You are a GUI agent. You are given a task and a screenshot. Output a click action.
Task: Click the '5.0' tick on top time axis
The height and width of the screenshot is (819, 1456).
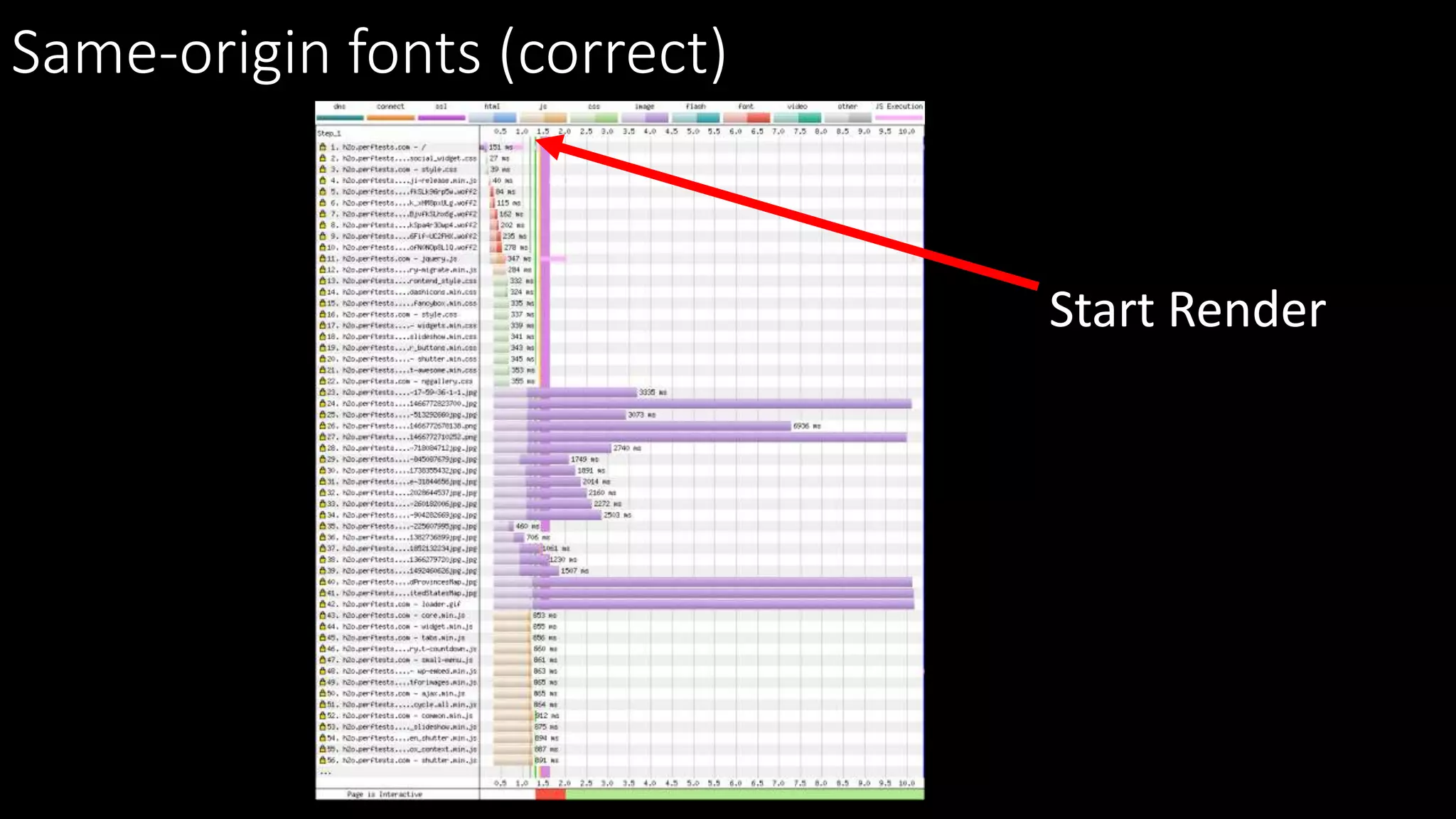692,132
